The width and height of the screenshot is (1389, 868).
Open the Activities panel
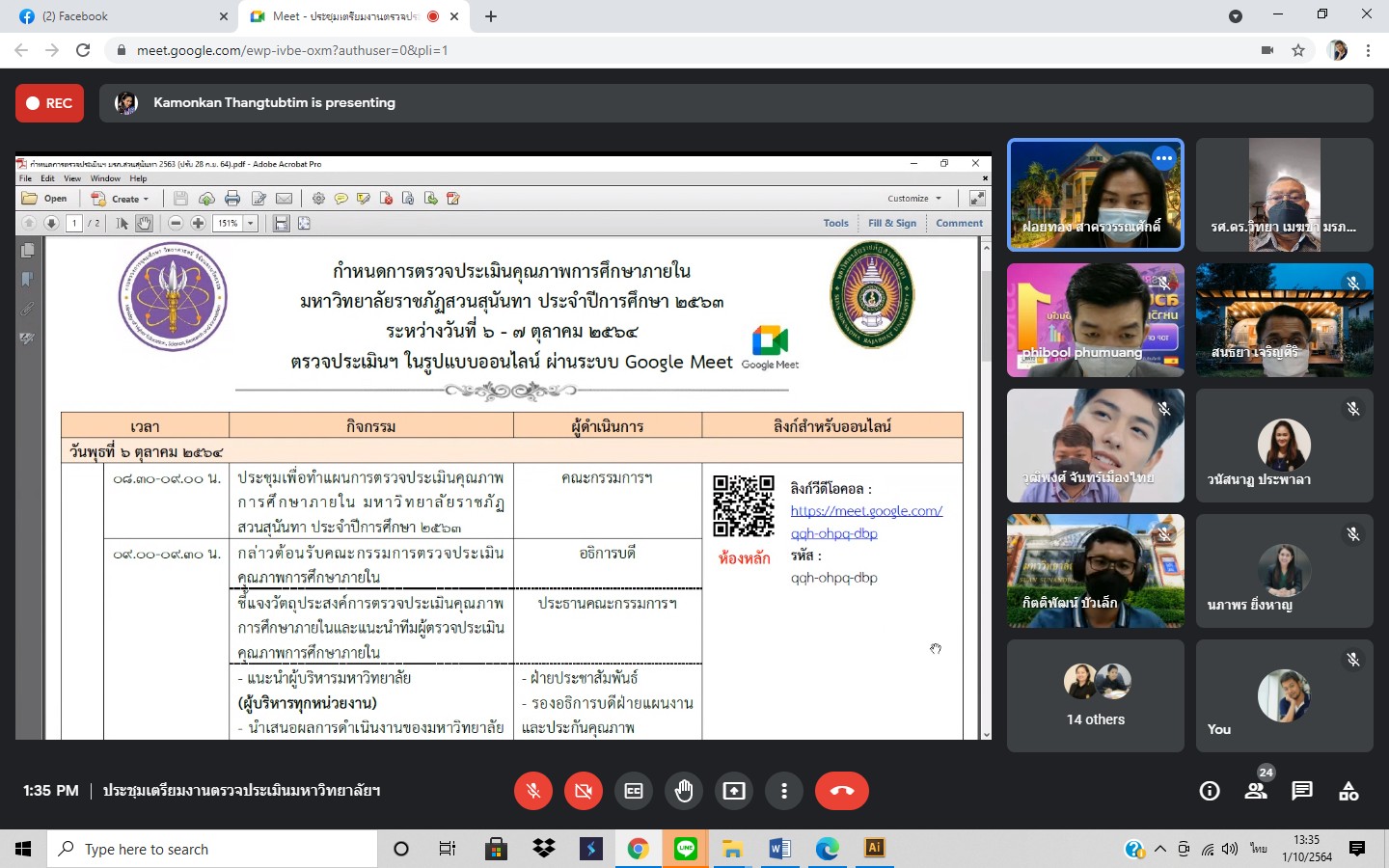(x=1348, y=791)
